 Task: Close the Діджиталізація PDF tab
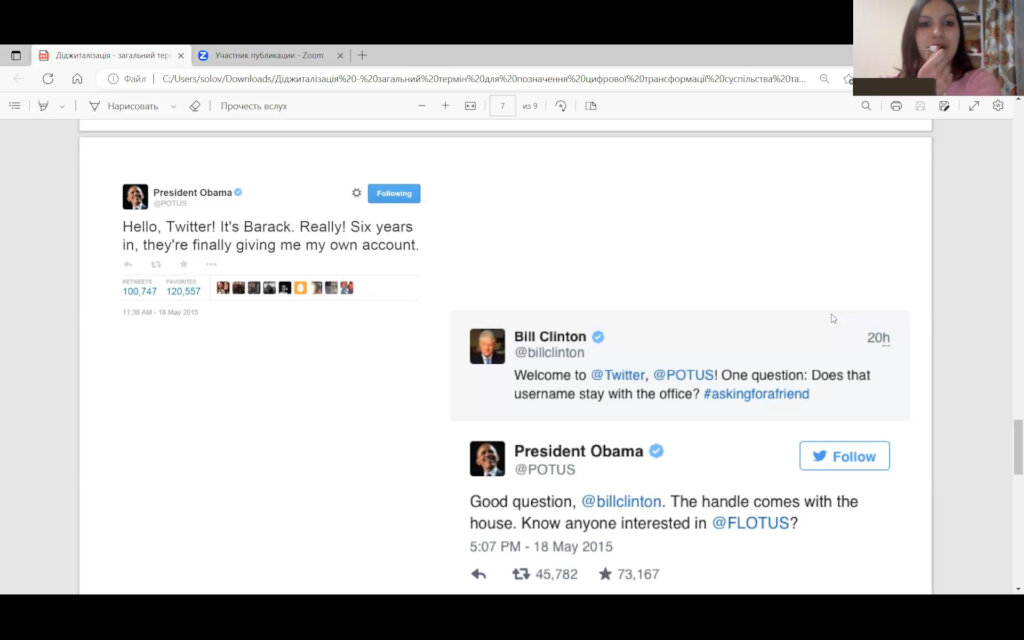point(181,56)
